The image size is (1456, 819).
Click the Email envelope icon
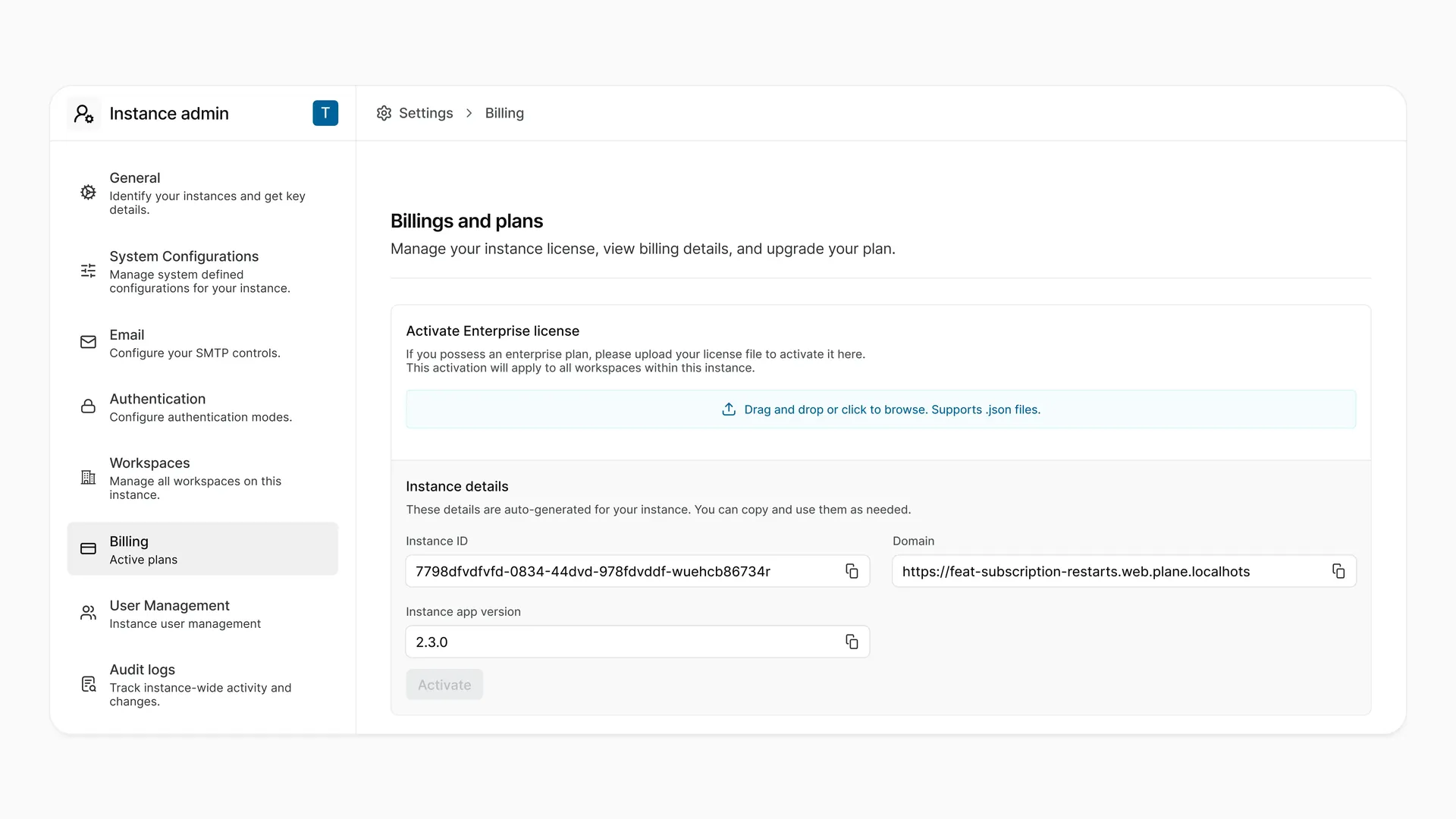coord(89,342)
